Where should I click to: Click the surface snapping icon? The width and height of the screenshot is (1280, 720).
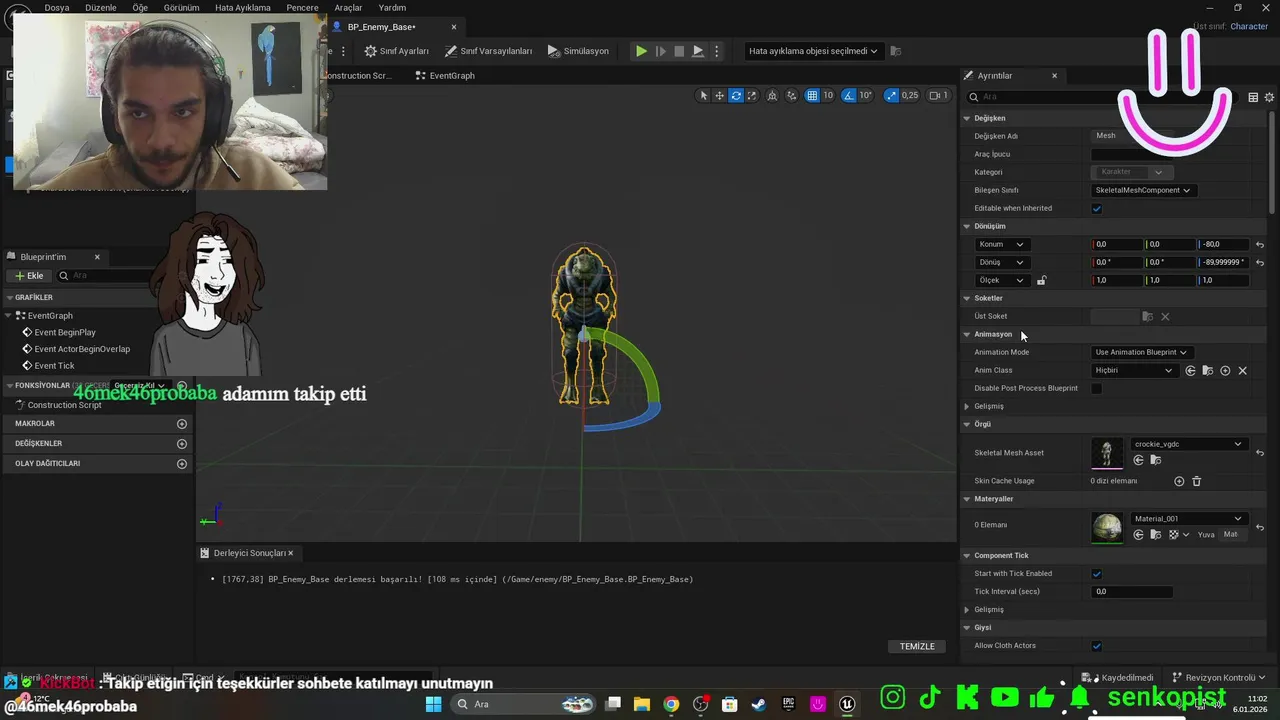(792, 96)
